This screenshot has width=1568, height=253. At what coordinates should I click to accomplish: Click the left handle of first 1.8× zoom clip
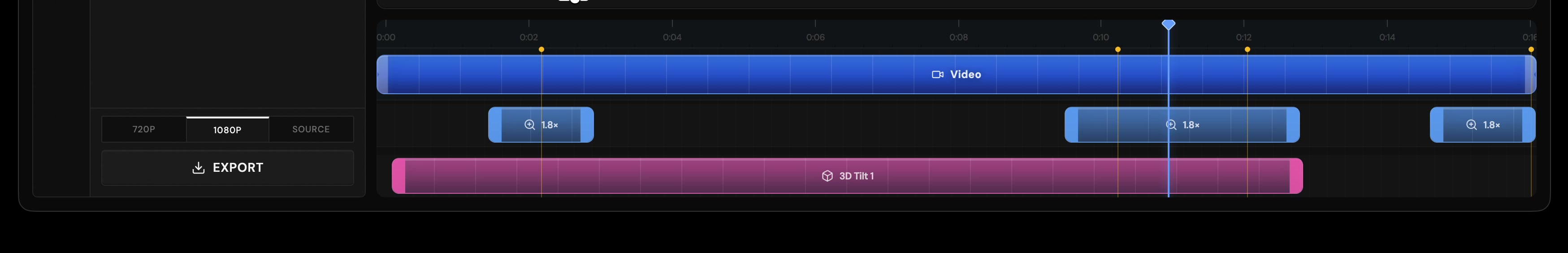495,125
